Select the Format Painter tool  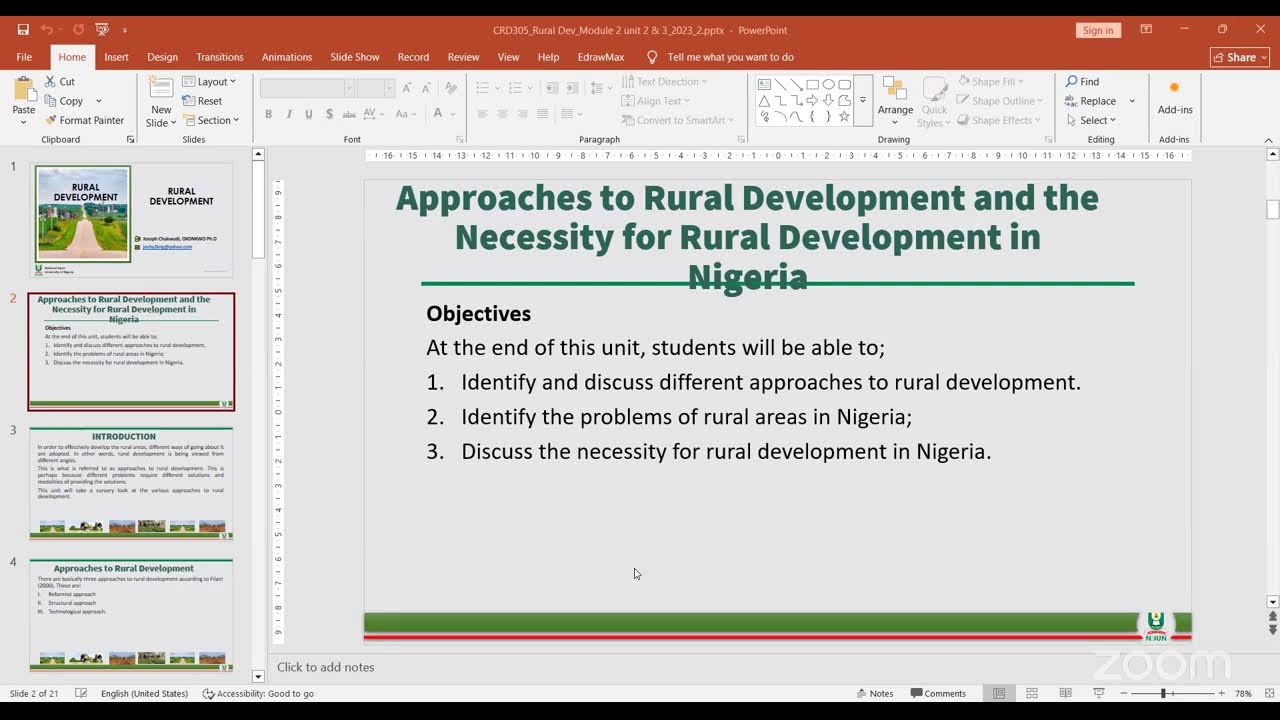tap(84, 120)
